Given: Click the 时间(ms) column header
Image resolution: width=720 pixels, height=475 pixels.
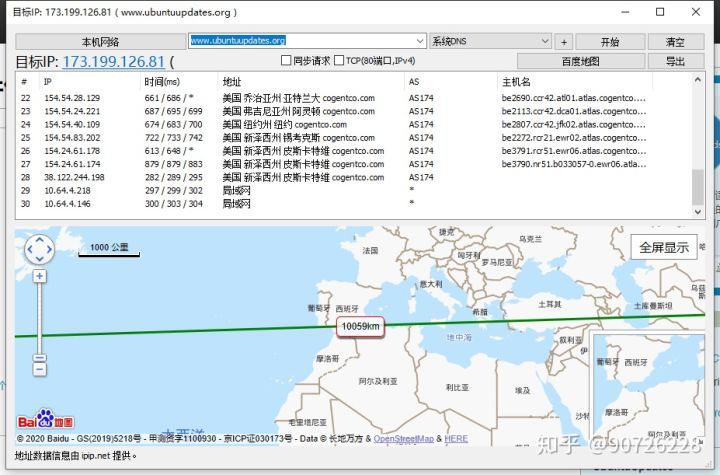Looking at the screenshot, I should [x=178, y=82].
